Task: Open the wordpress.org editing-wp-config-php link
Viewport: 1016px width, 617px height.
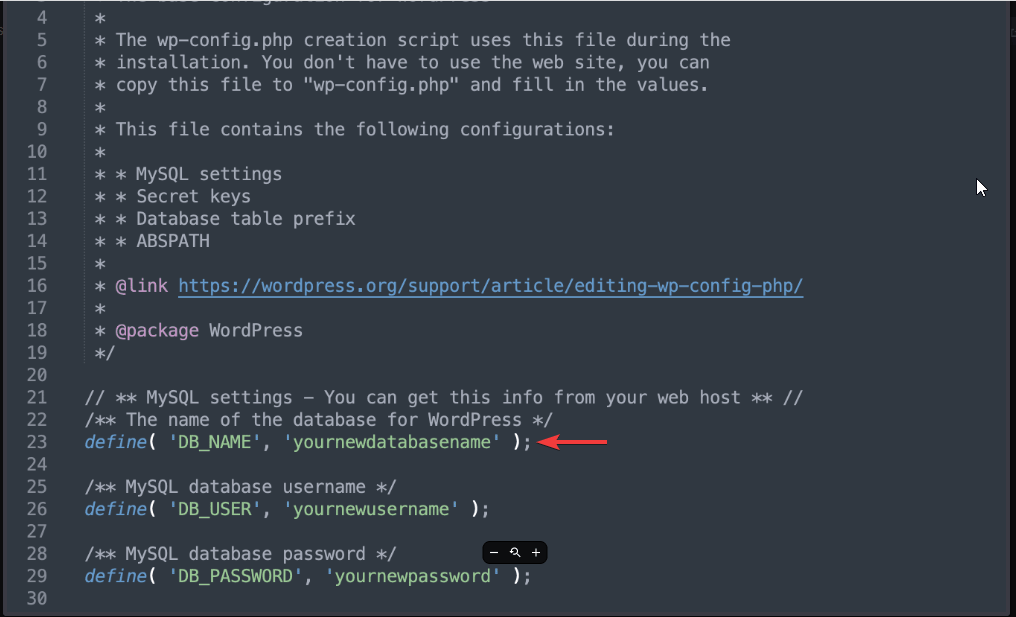Action: tap(491, 286)
